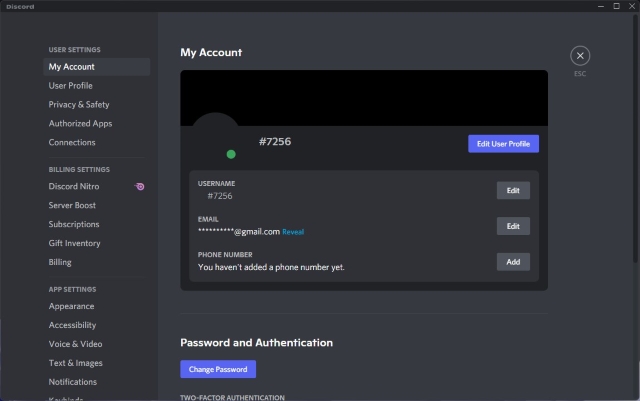Image resolution: width=640 pixels, height=401 pixels.
Task: Click the 'You haven't added a phone number yet' text
Action: coord(271,267)
